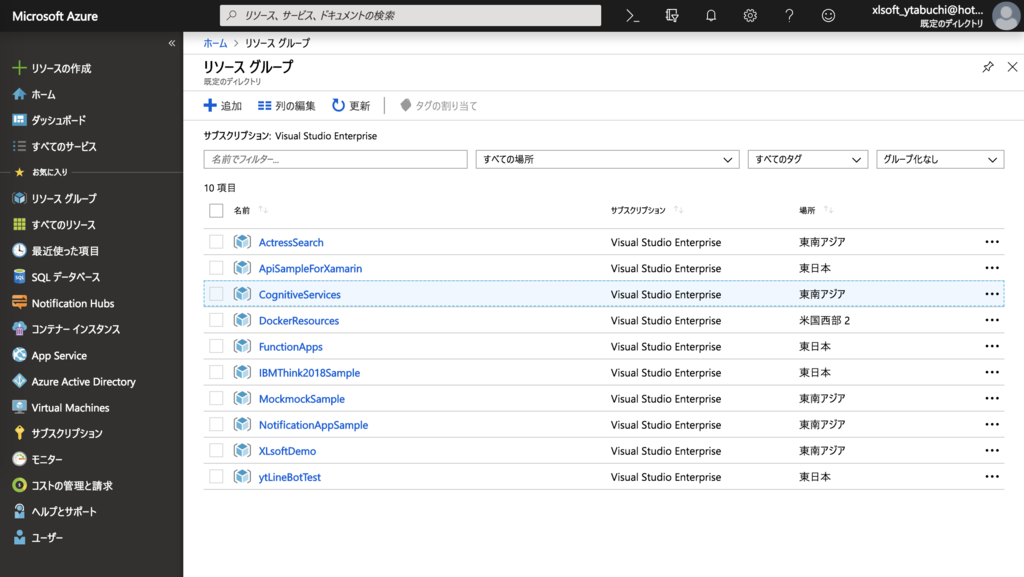This screenshot has height=577, width=1024.
Task: Pin the リソース グループ blade to dashboard
Action: (x=987, y=67)
